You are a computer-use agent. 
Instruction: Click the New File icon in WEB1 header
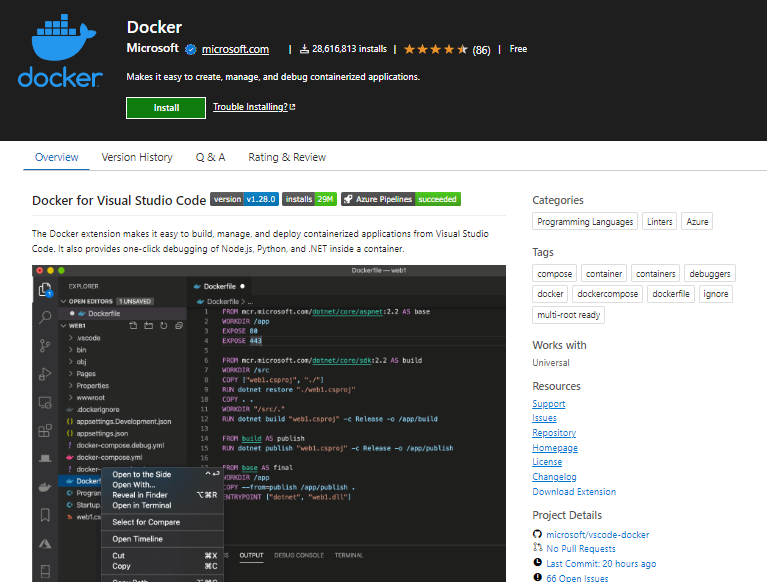coord(133,326)
